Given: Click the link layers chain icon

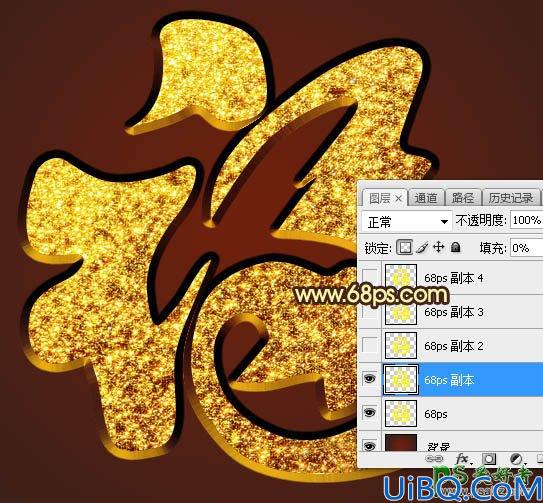Looking at the screenshot, I should click(x=434, y=459).
